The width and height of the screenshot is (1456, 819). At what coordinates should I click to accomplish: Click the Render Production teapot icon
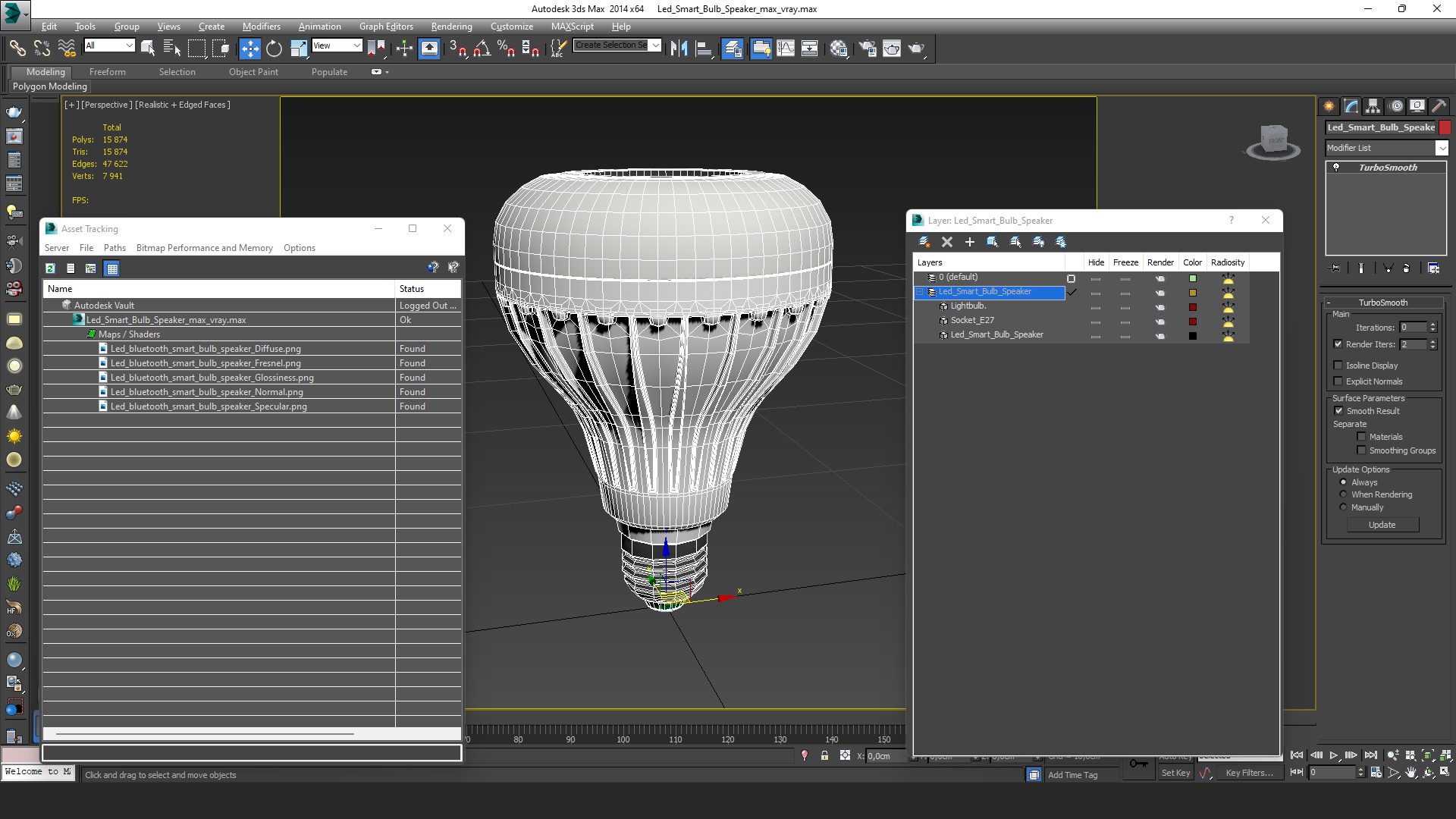coord(917,49)
